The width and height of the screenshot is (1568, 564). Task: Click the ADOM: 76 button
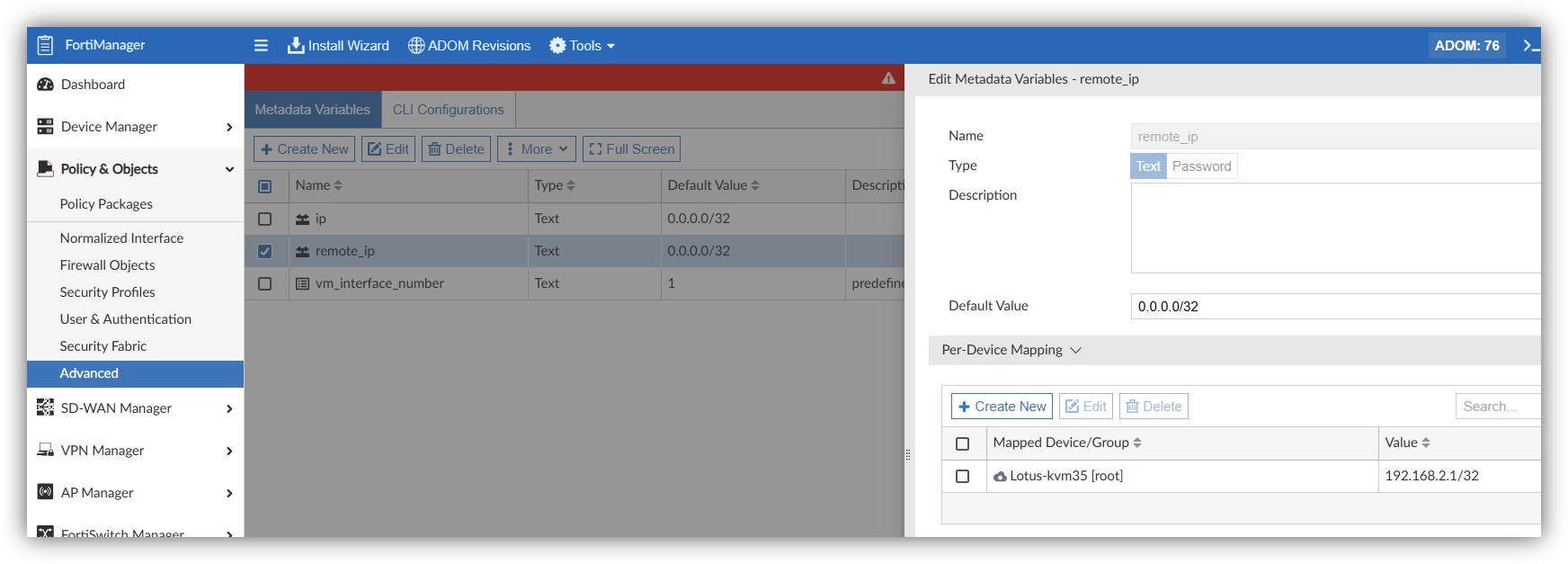1466,45
